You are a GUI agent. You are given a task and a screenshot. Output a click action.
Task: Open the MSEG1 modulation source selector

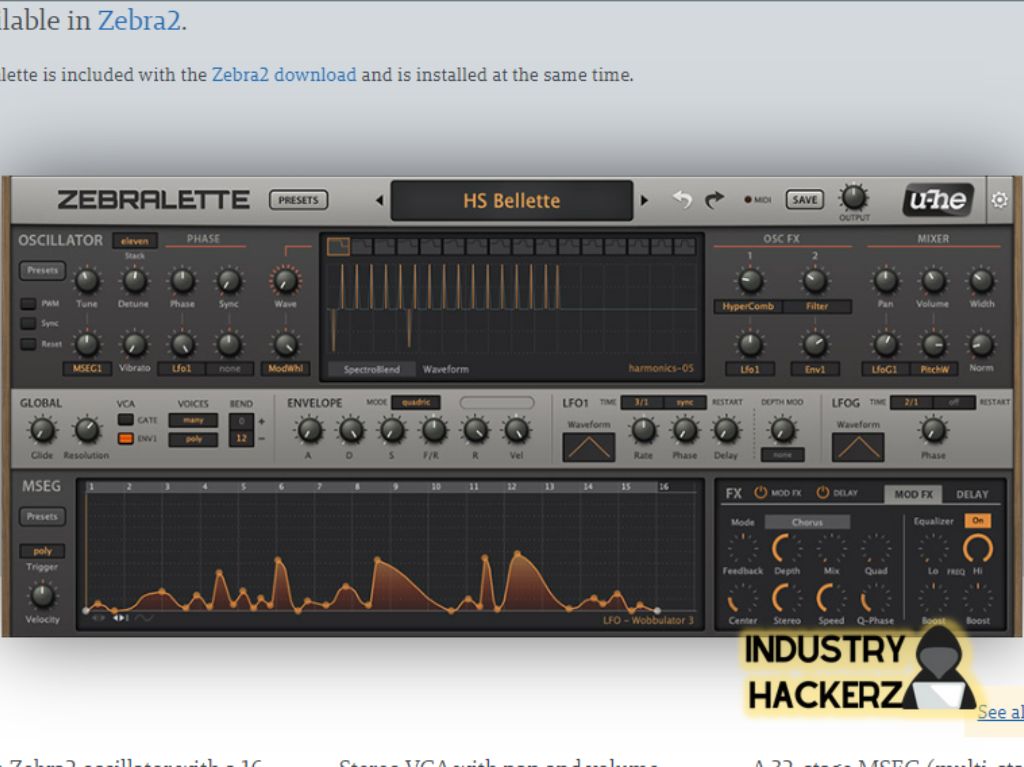pos(87,368)
